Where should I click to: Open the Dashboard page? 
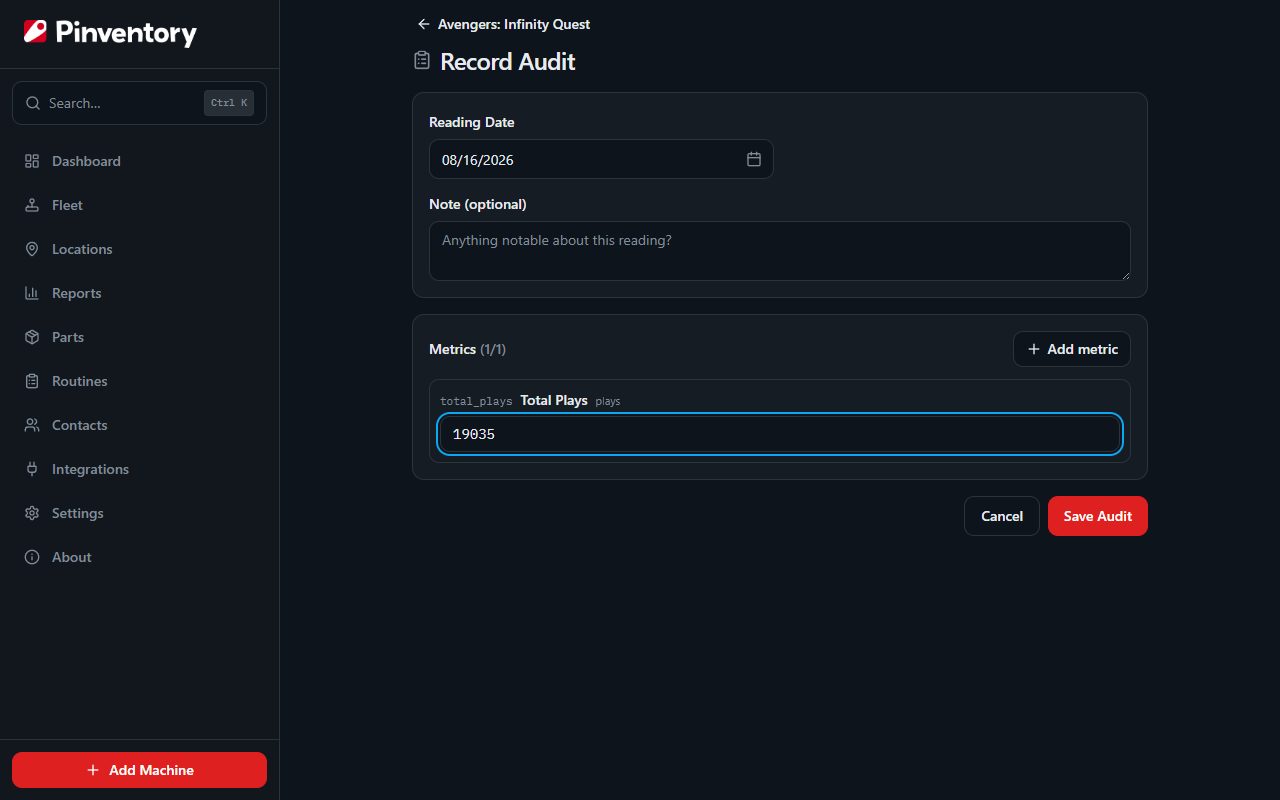pyautogui.click(x=139, y=161)
